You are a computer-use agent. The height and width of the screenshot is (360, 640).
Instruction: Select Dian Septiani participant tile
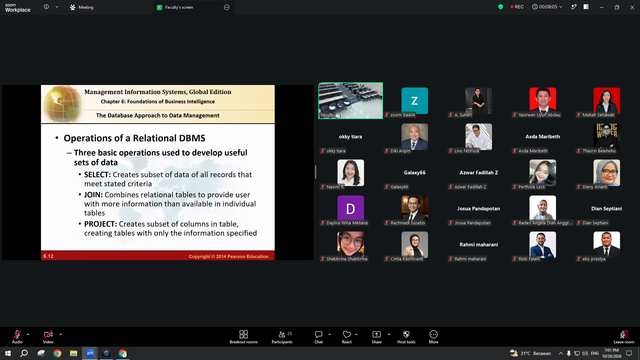click(x=607, y=209)
